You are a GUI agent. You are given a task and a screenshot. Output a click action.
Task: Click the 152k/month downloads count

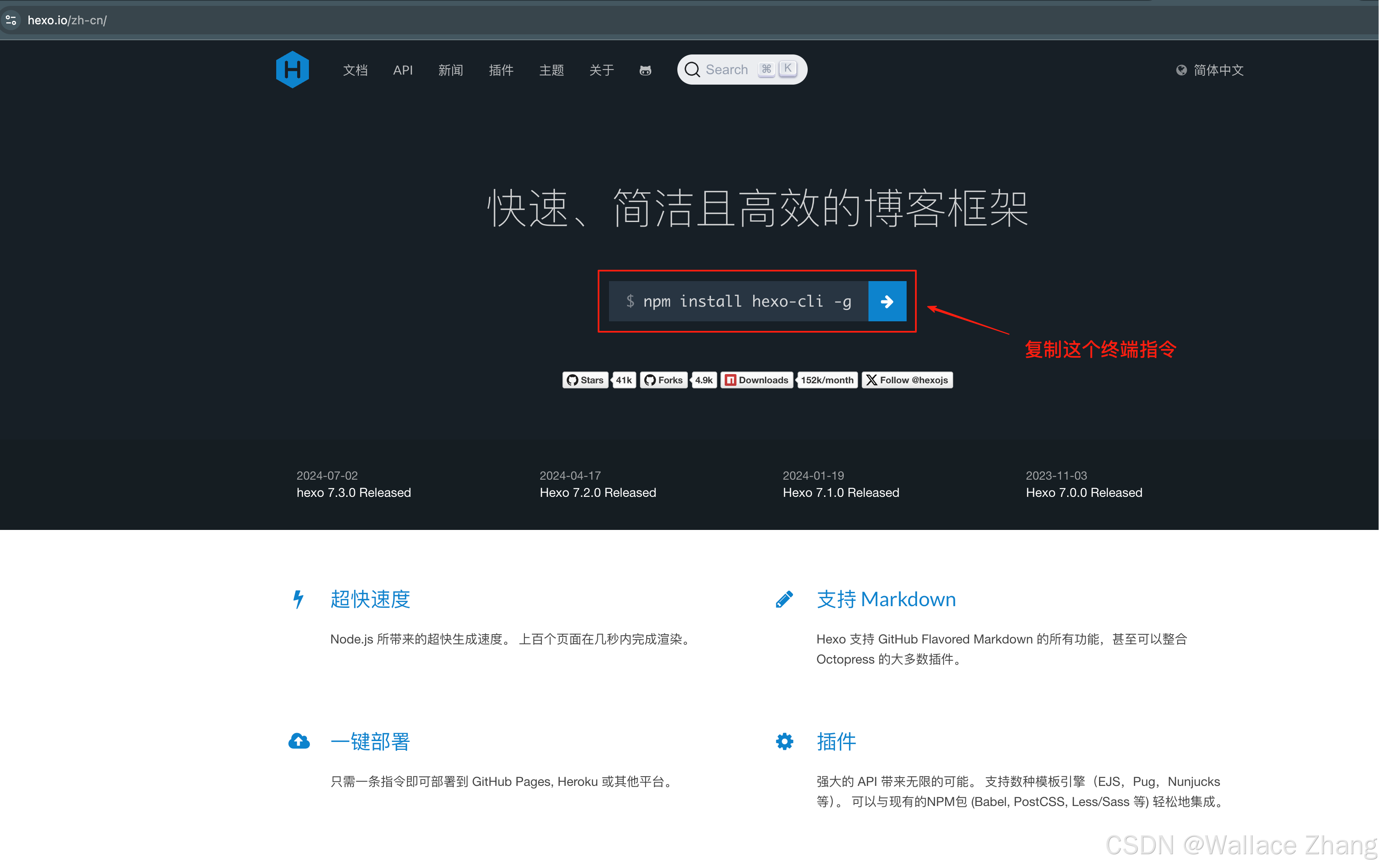[827, 380]
